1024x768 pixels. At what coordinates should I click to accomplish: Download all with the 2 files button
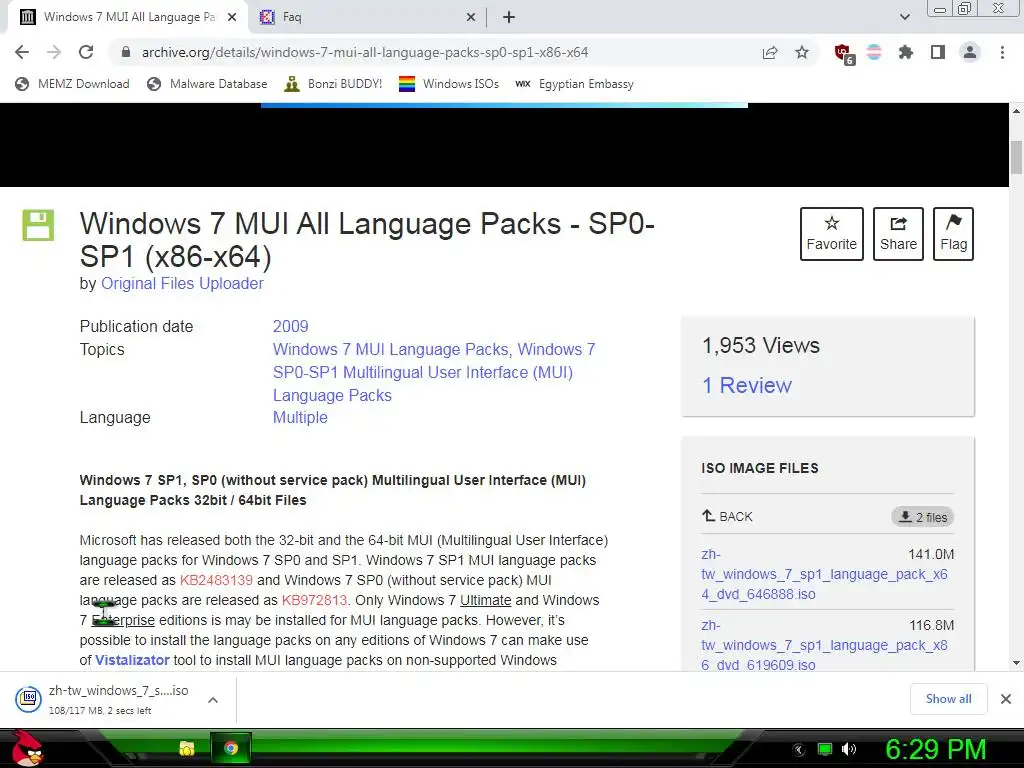923,517
